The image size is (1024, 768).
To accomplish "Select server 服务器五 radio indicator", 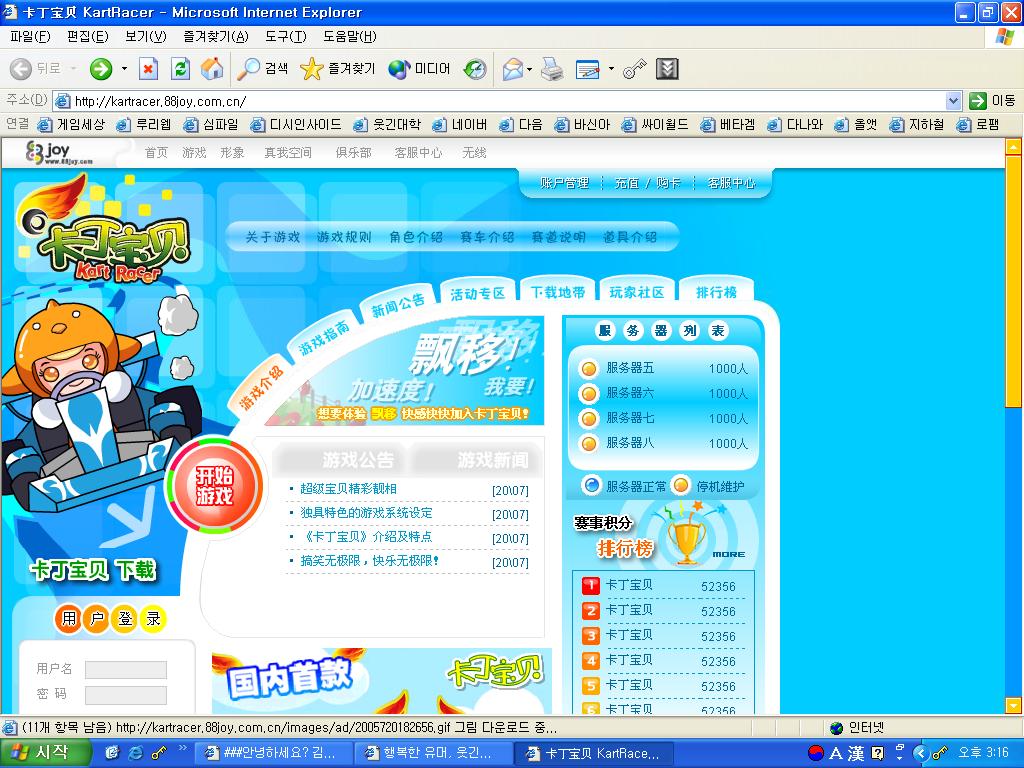I will 588,369.
